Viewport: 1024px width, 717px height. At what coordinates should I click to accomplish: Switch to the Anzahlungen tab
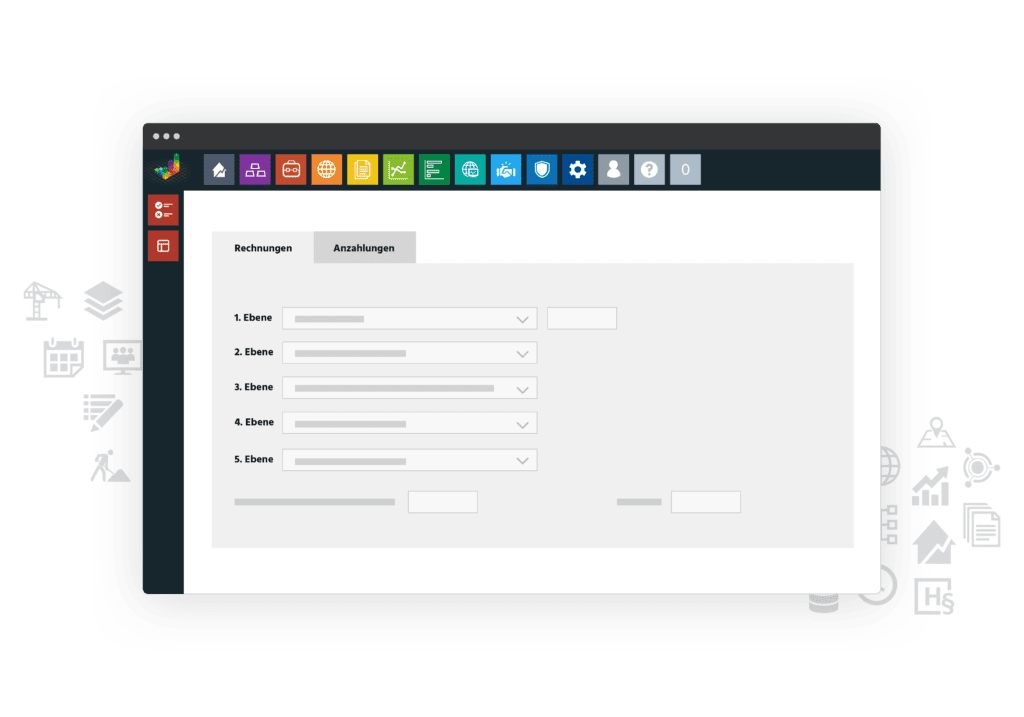point(364,248)
